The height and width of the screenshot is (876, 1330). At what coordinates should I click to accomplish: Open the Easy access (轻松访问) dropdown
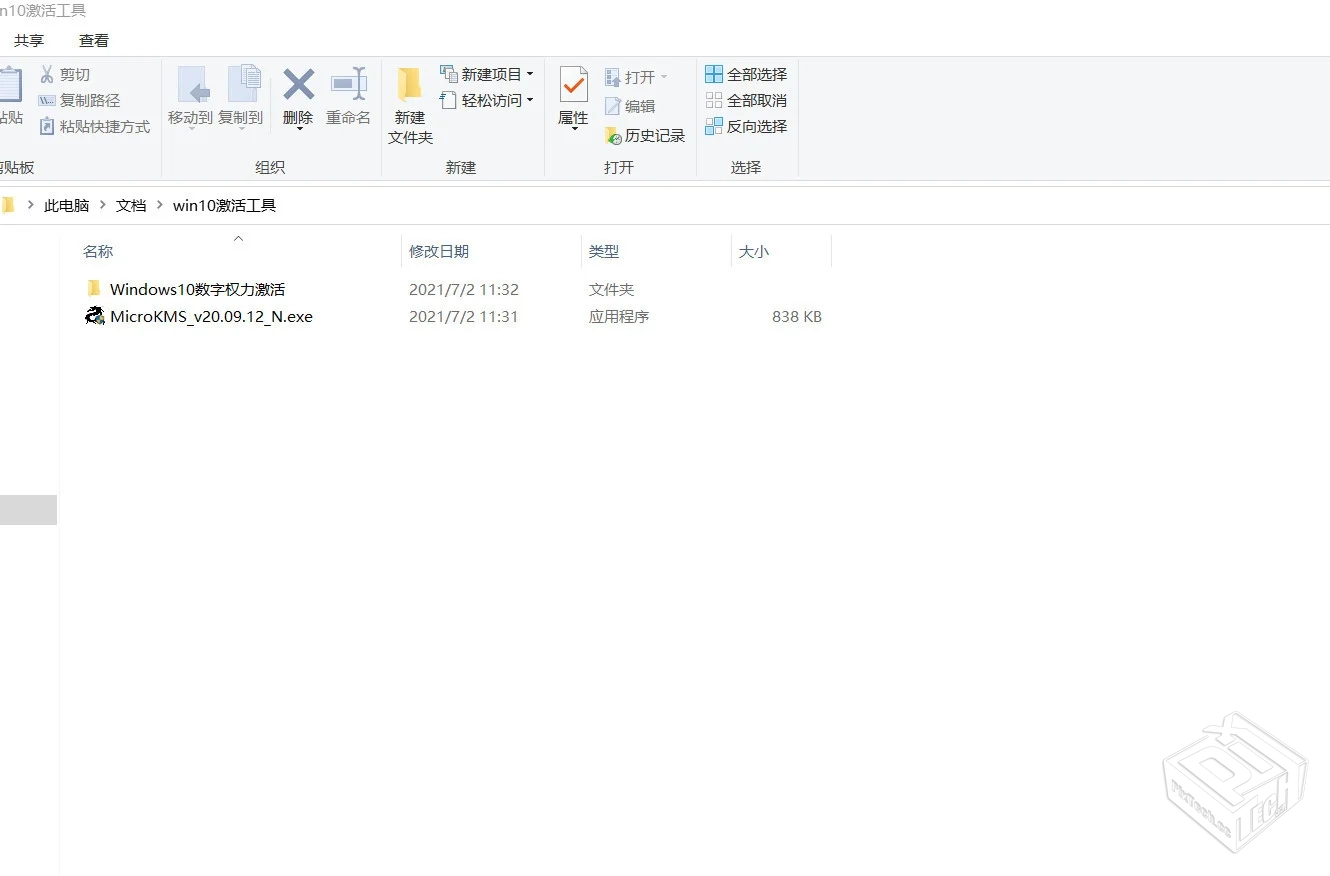coord(531,100)
